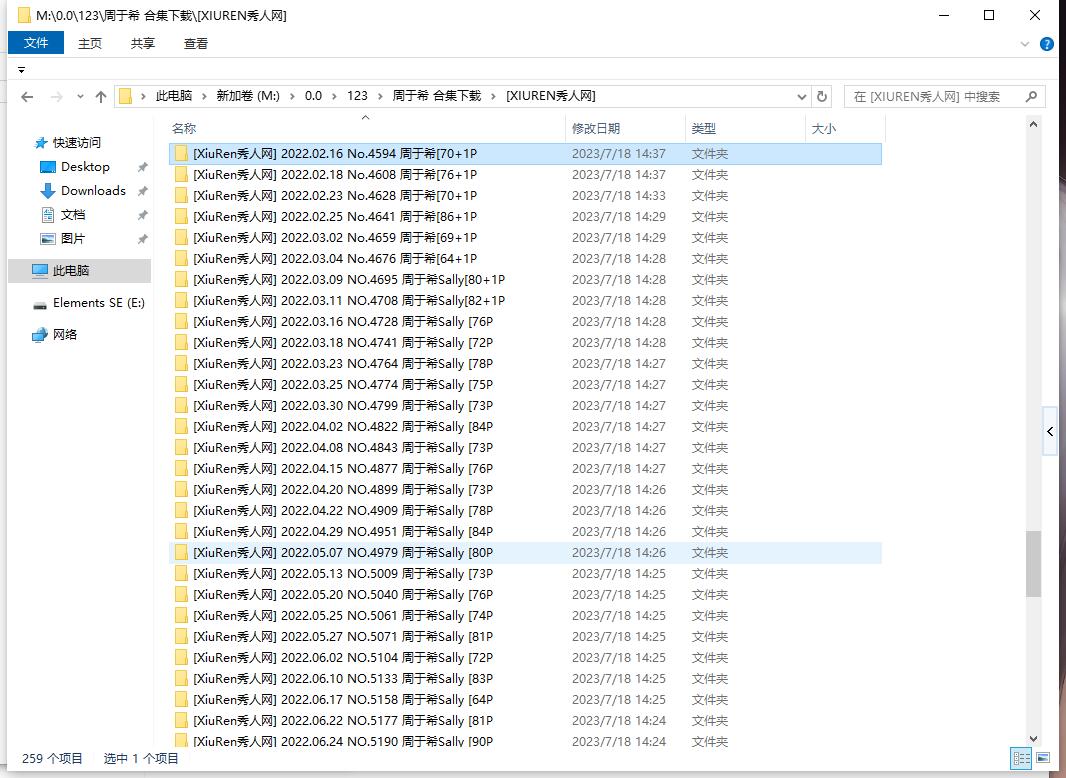Image resolution: width=1066 pixels, height=778 pixels.
Task: Click the pin icon beside 文档
Action: coord(142,215)
